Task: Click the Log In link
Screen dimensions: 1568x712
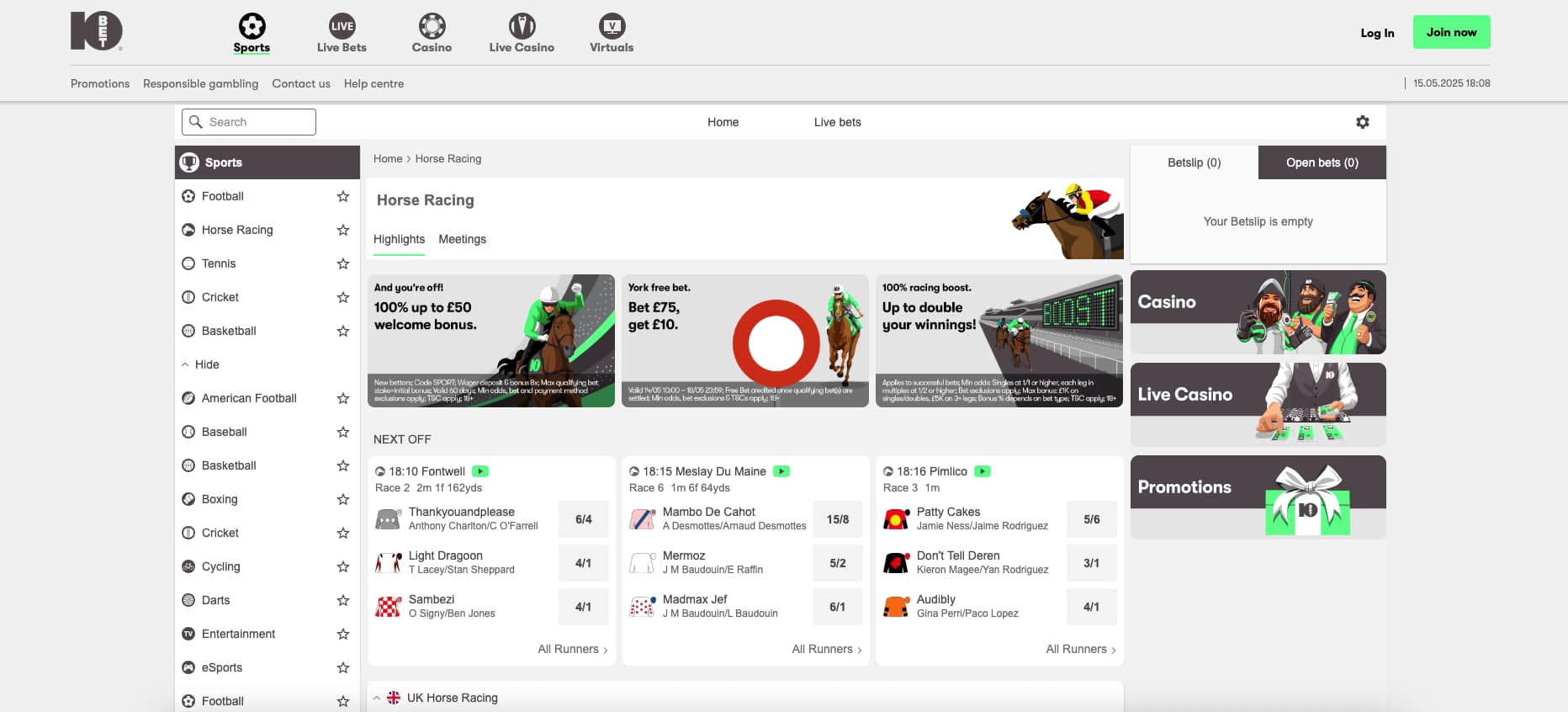Action: coord(1377,33)
